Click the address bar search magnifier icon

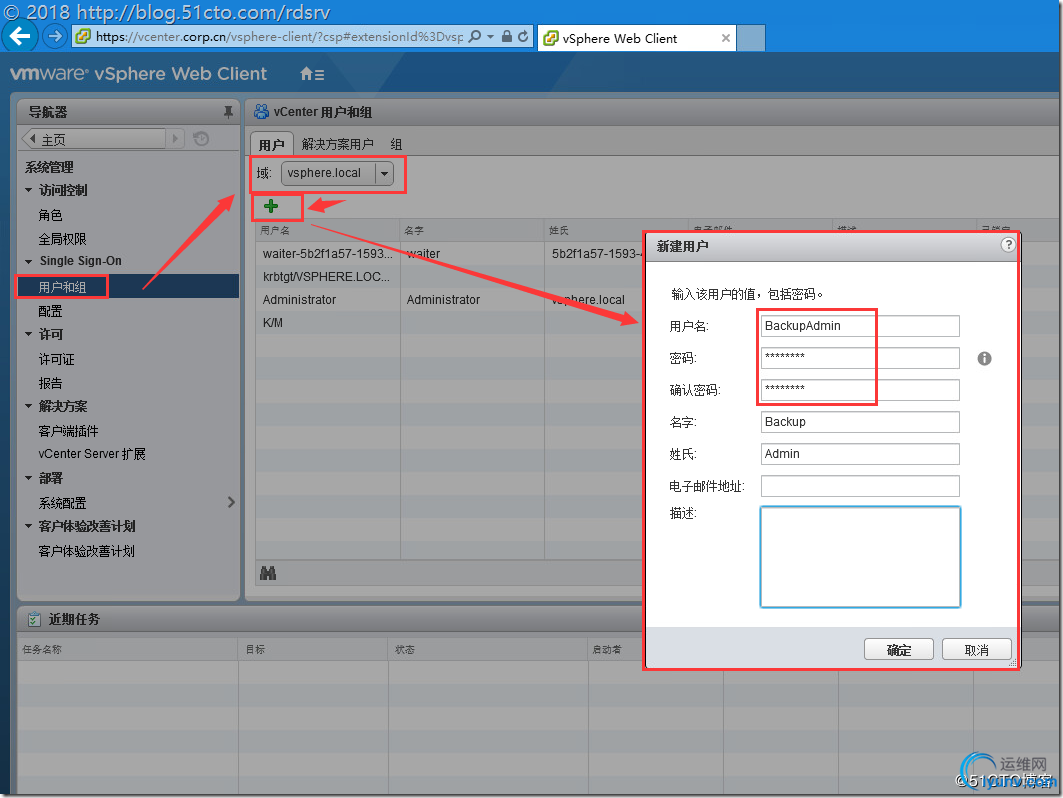475,36
